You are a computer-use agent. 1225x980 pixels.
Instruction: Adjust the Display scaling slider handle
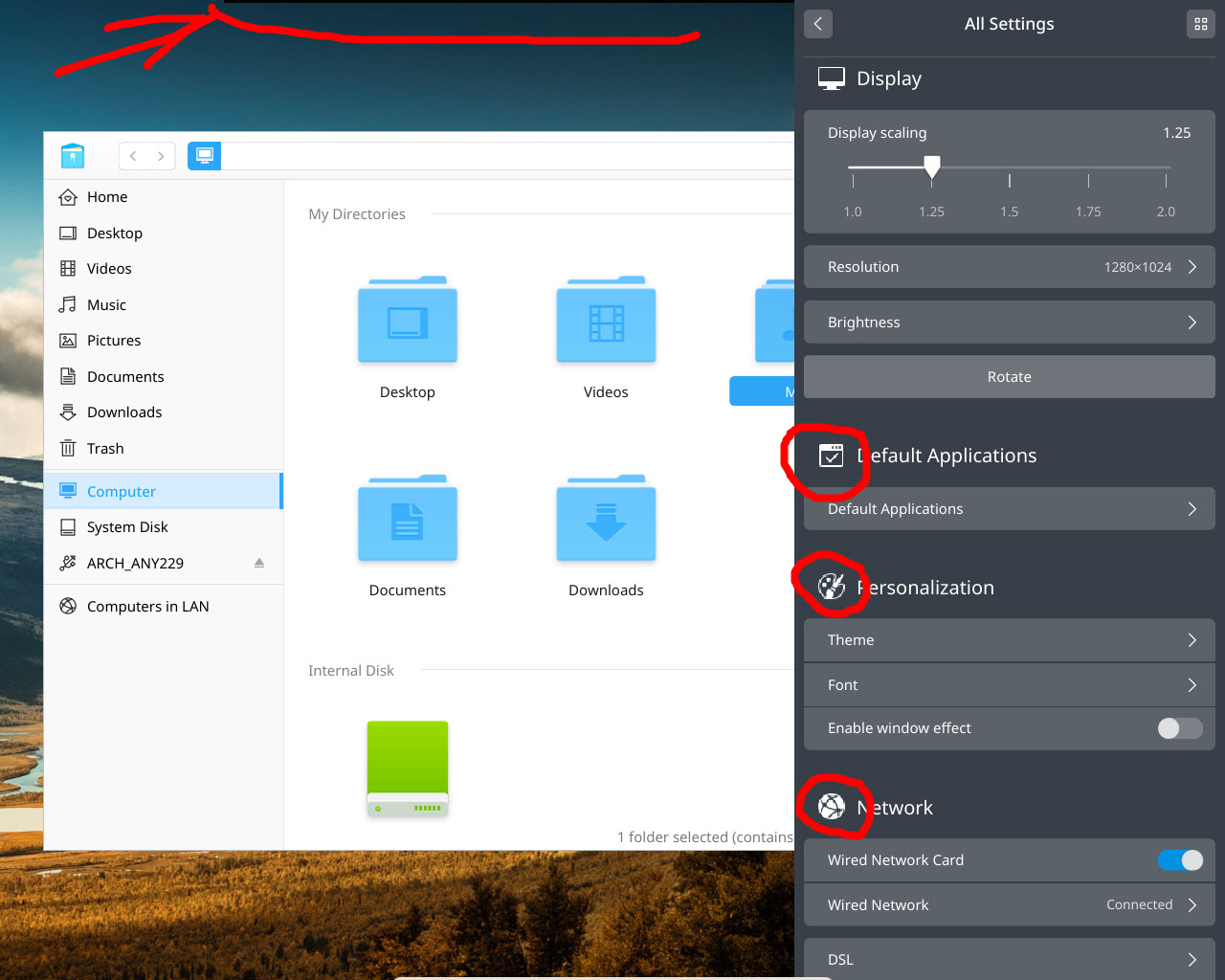[932, 167]
